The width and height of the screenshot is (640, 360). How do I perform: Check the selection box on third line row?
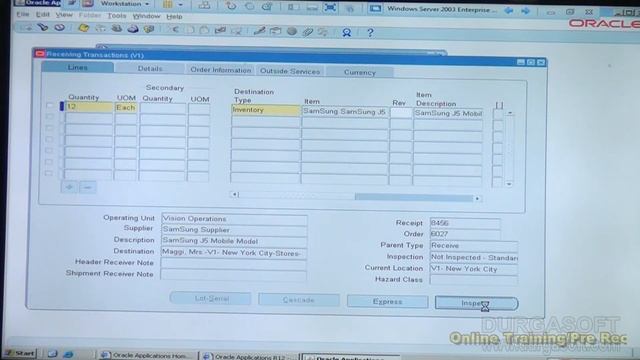click(x=50, y=128)
